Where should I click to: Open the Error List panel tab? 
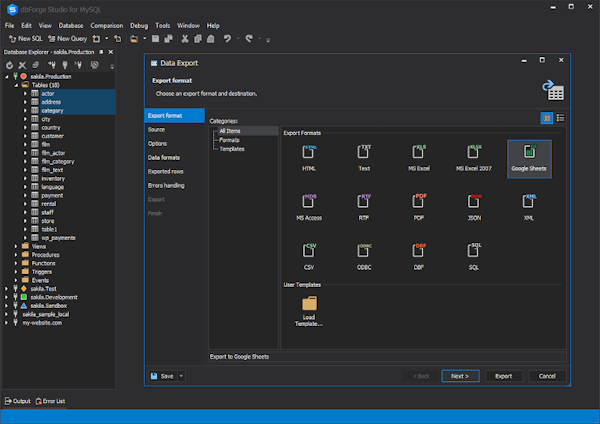pyautogui.click(x=51, y=401)
